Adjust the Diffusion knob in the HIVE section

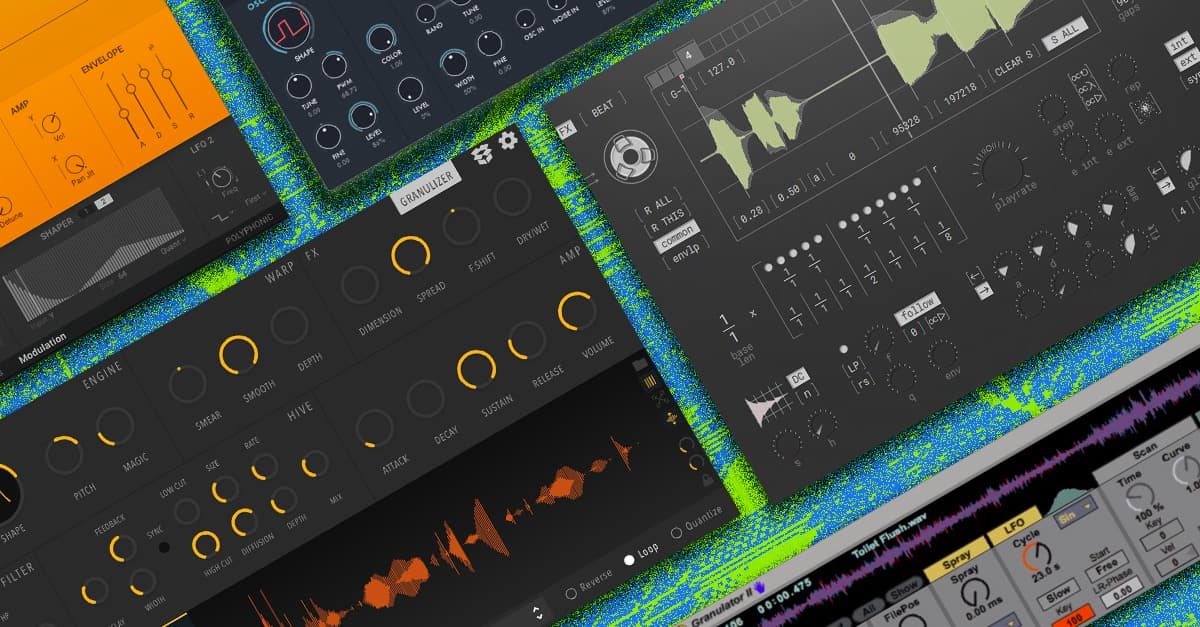(243, 522)
